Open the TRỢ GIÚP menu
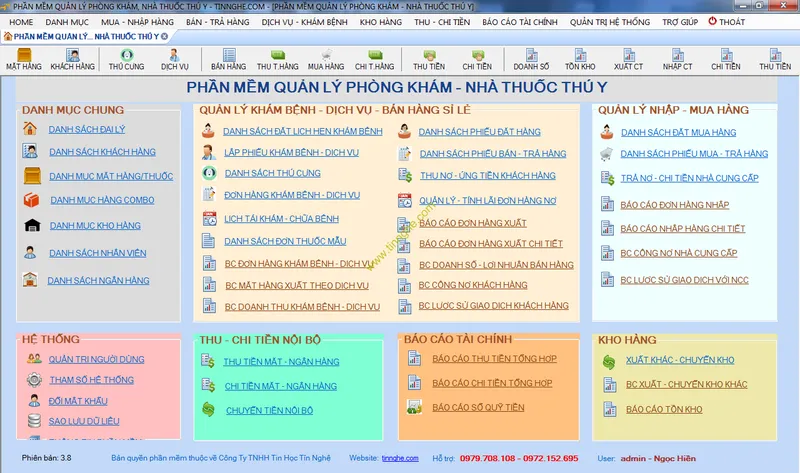This screenshot has height=473, width=800. point(680,22)
